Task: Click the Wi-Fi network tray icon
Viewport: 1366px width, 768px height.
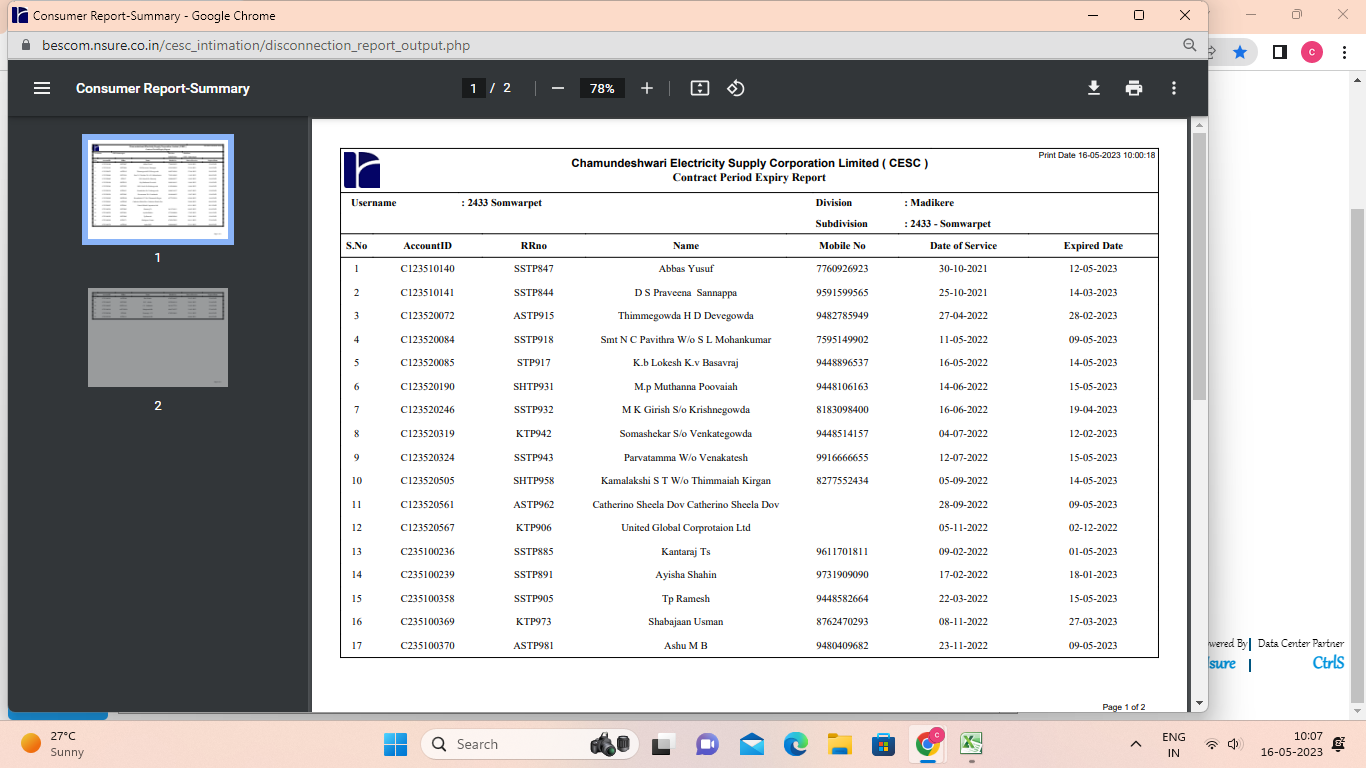Action: click(x=1212, y=744)
